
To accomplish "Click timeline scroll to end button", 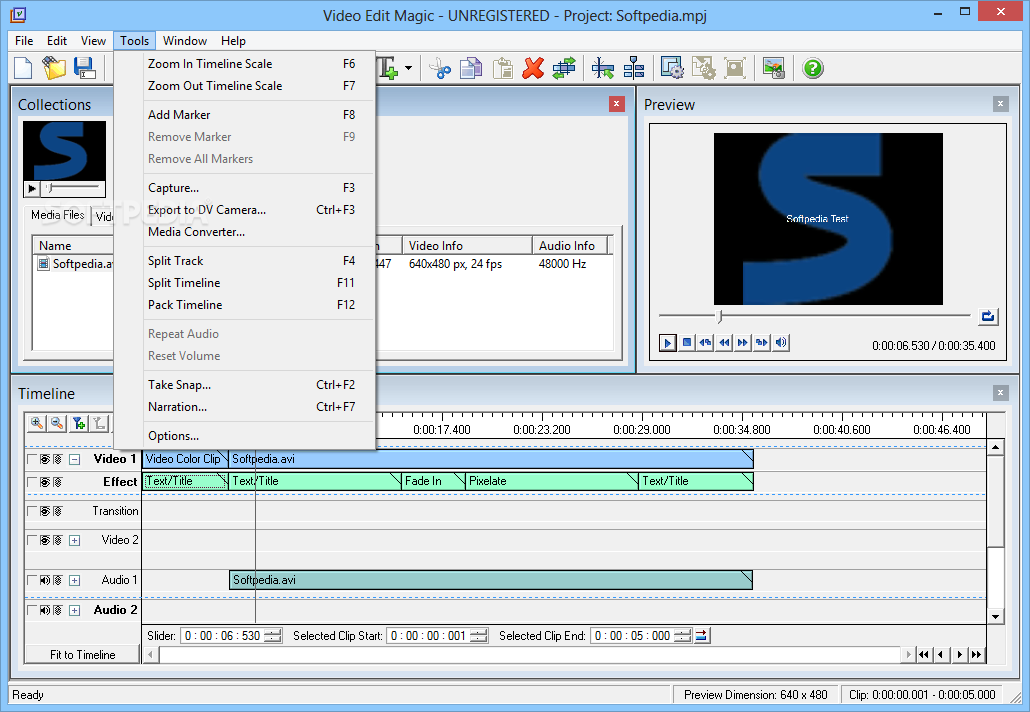I will click(x=977, y=655).
